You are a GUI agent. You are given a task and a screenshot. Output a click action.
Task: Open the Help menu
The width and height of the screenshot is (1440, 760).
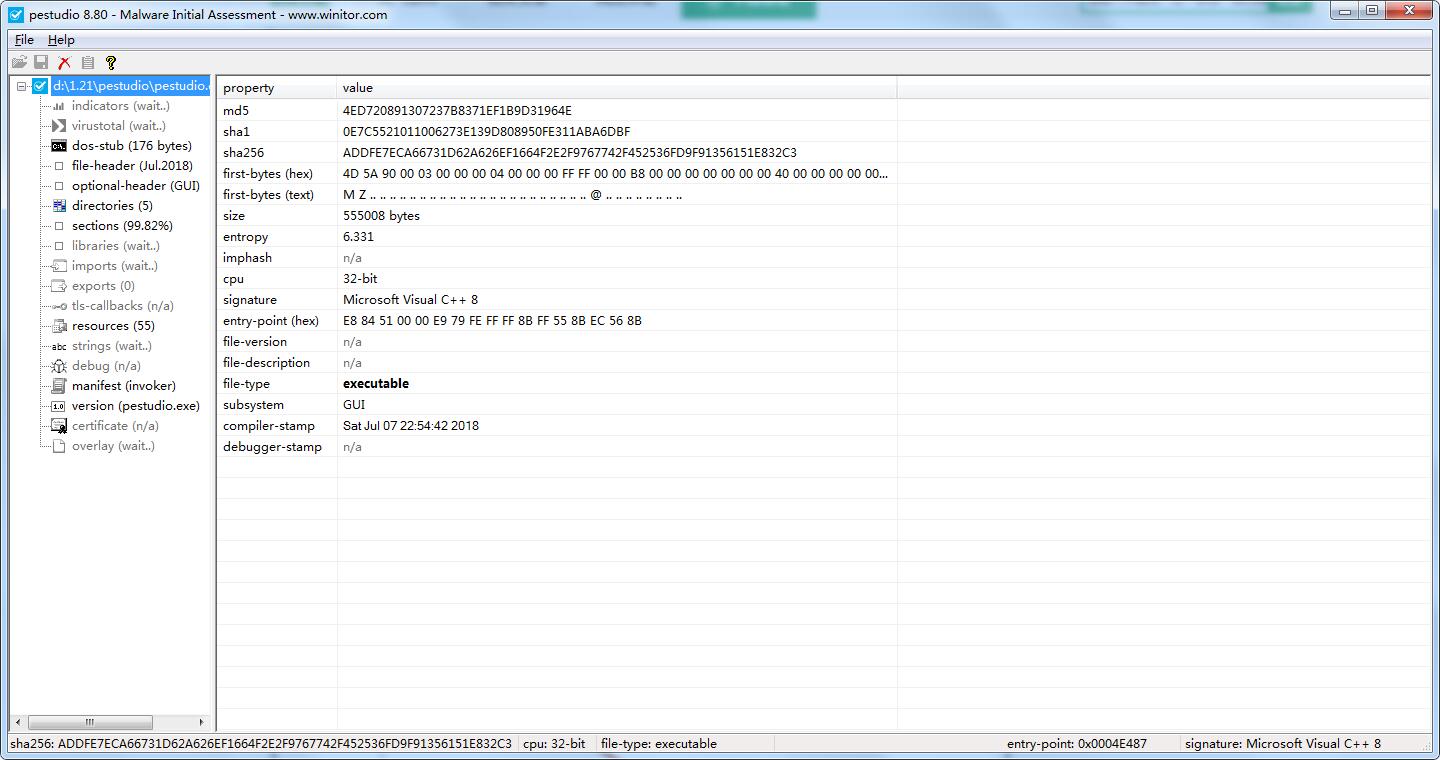[x=61, y=40]
